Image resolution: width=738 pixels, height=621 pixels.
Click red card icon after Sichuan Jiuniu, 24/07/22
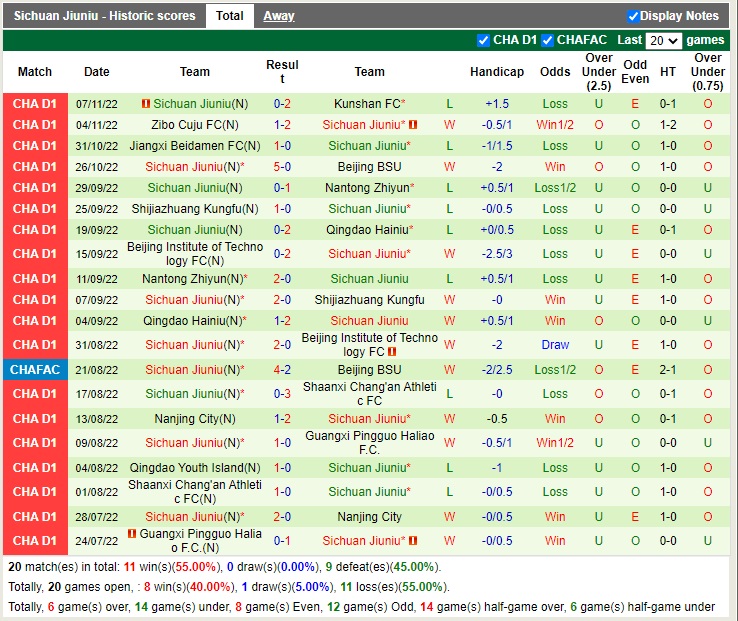point(413,541)
